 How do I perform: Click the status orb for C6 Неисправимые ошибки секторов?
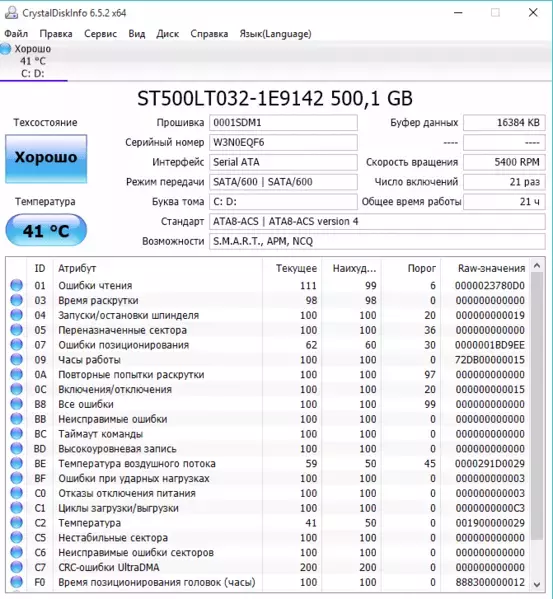tap(16, 552)
